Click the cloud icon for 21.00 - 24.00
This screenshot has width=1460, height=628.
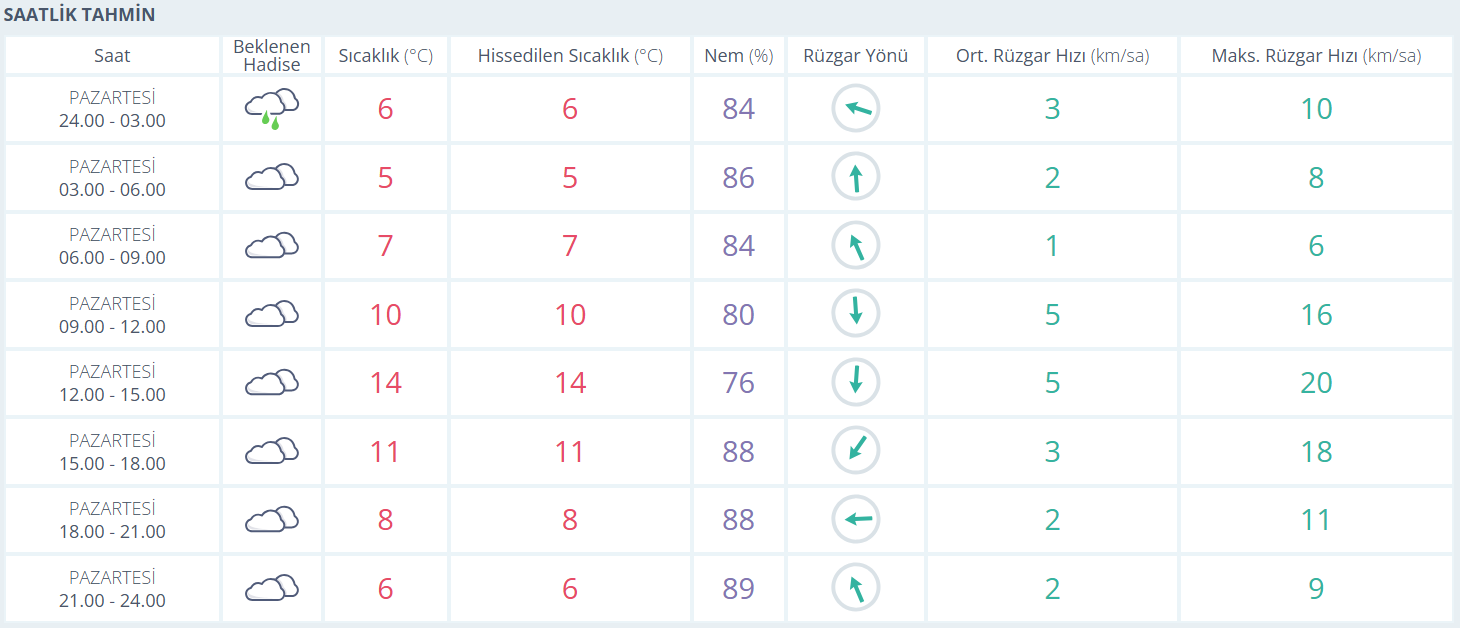tap(272, 588)
